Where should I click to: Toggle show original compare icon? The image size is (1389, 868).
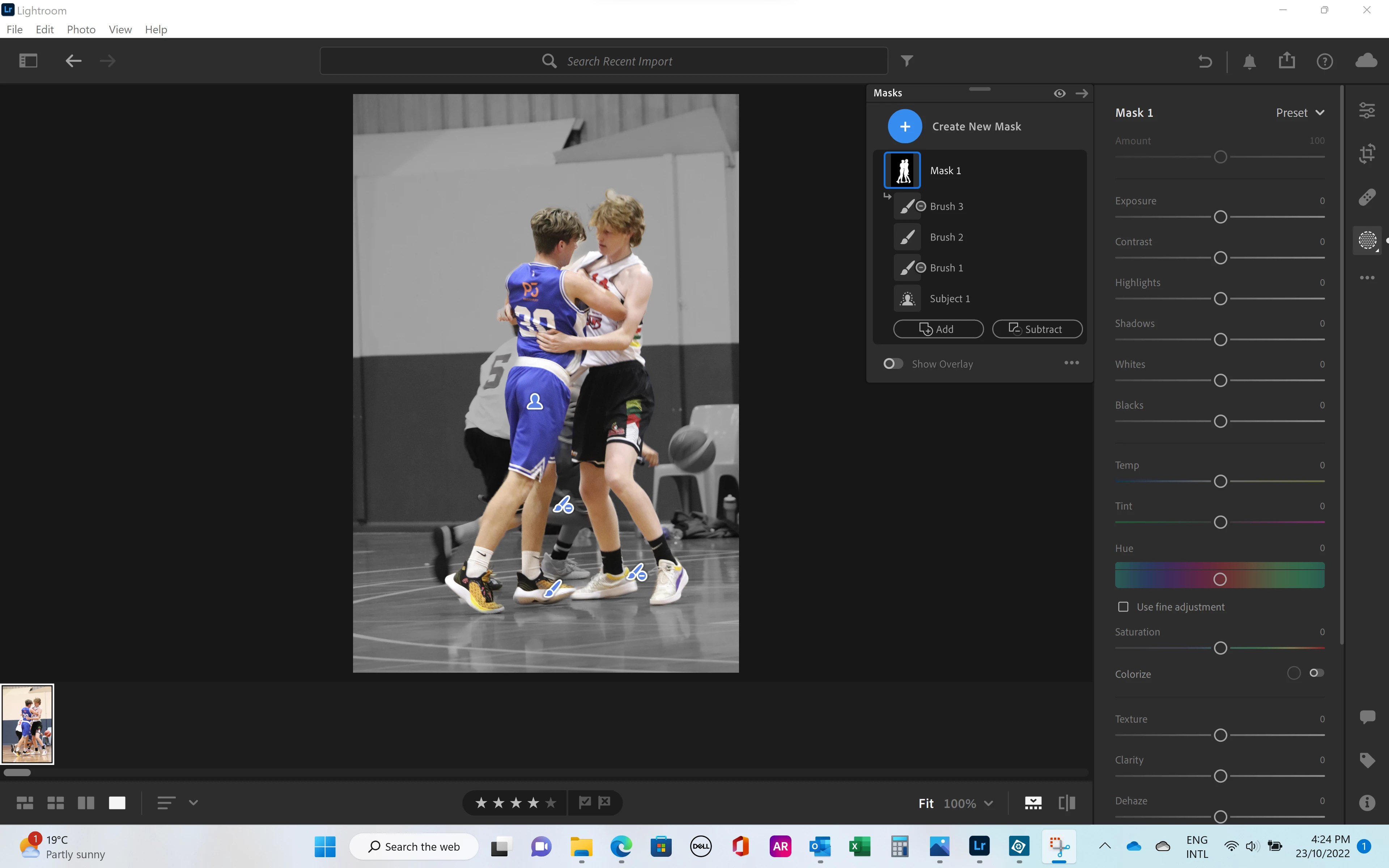pos(1066,803)
